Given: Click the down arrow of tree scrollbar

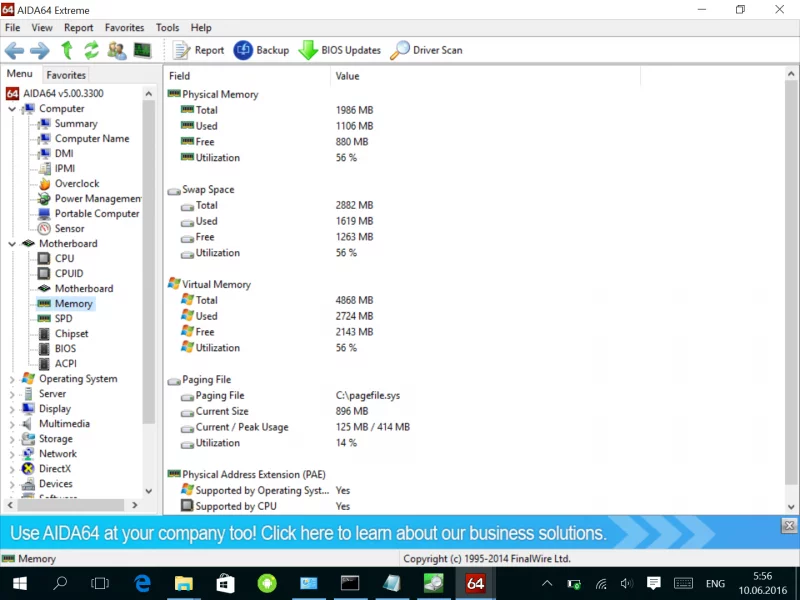Looking at the screenshot, I should coord(148,491).
